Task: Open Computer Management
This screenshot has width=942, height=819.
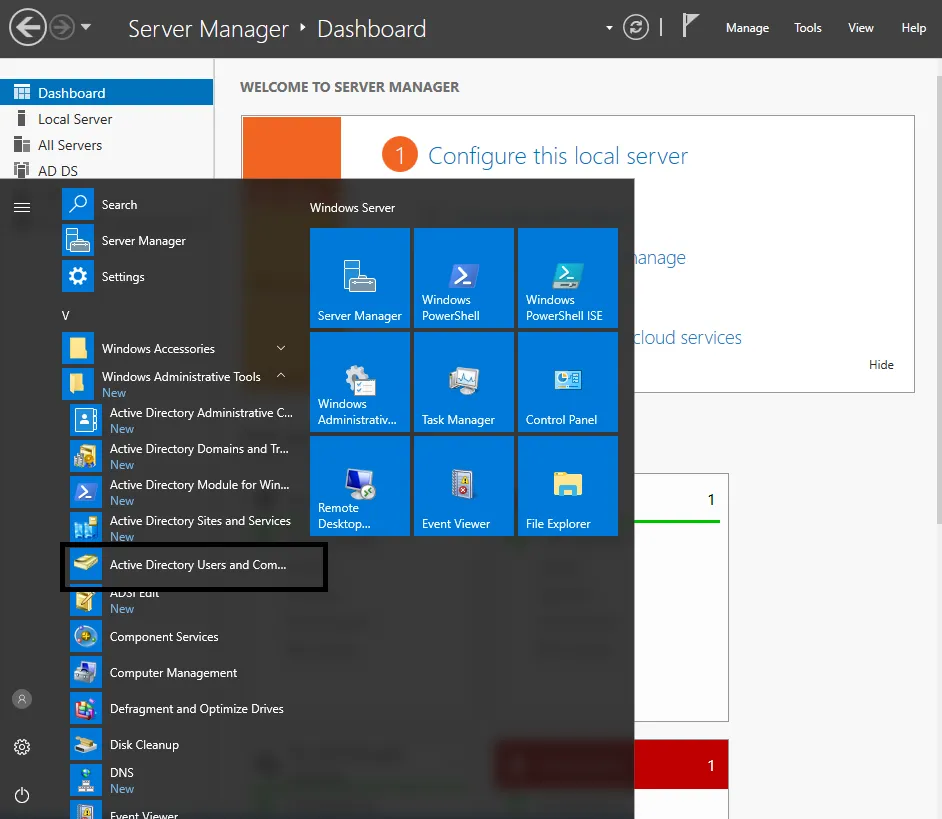Action: (x=184, y=672)
